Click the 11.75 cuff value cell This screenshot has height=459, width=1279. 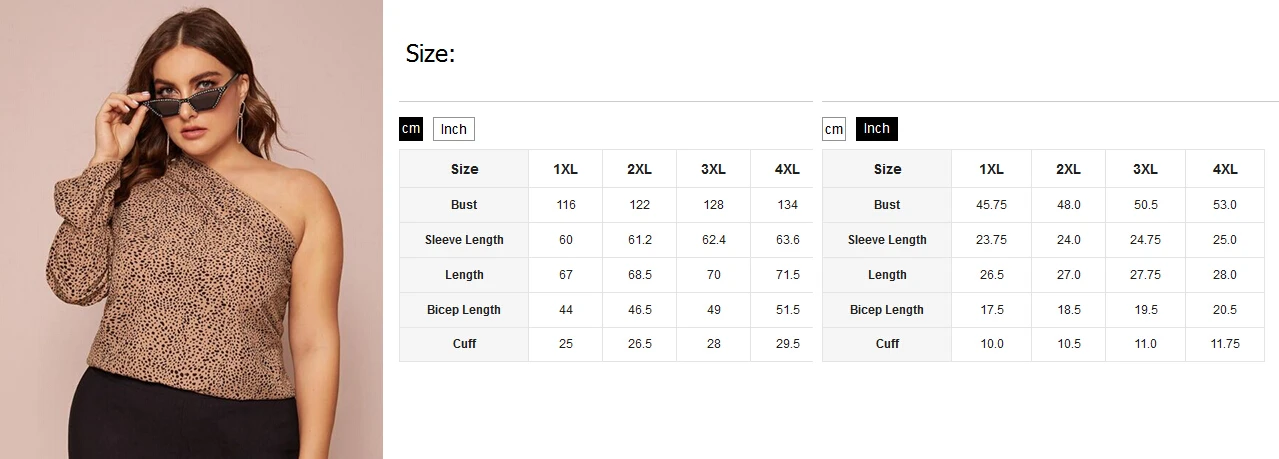click(1225, 344)
